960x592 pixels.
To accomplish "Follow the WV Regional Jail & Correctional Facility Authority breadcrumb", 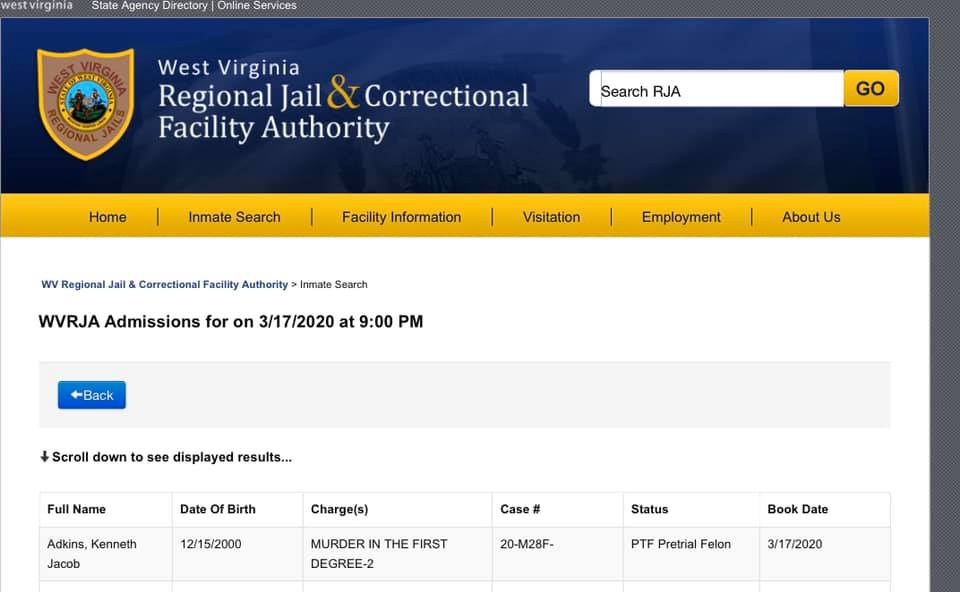I will (x=164, y=285).
